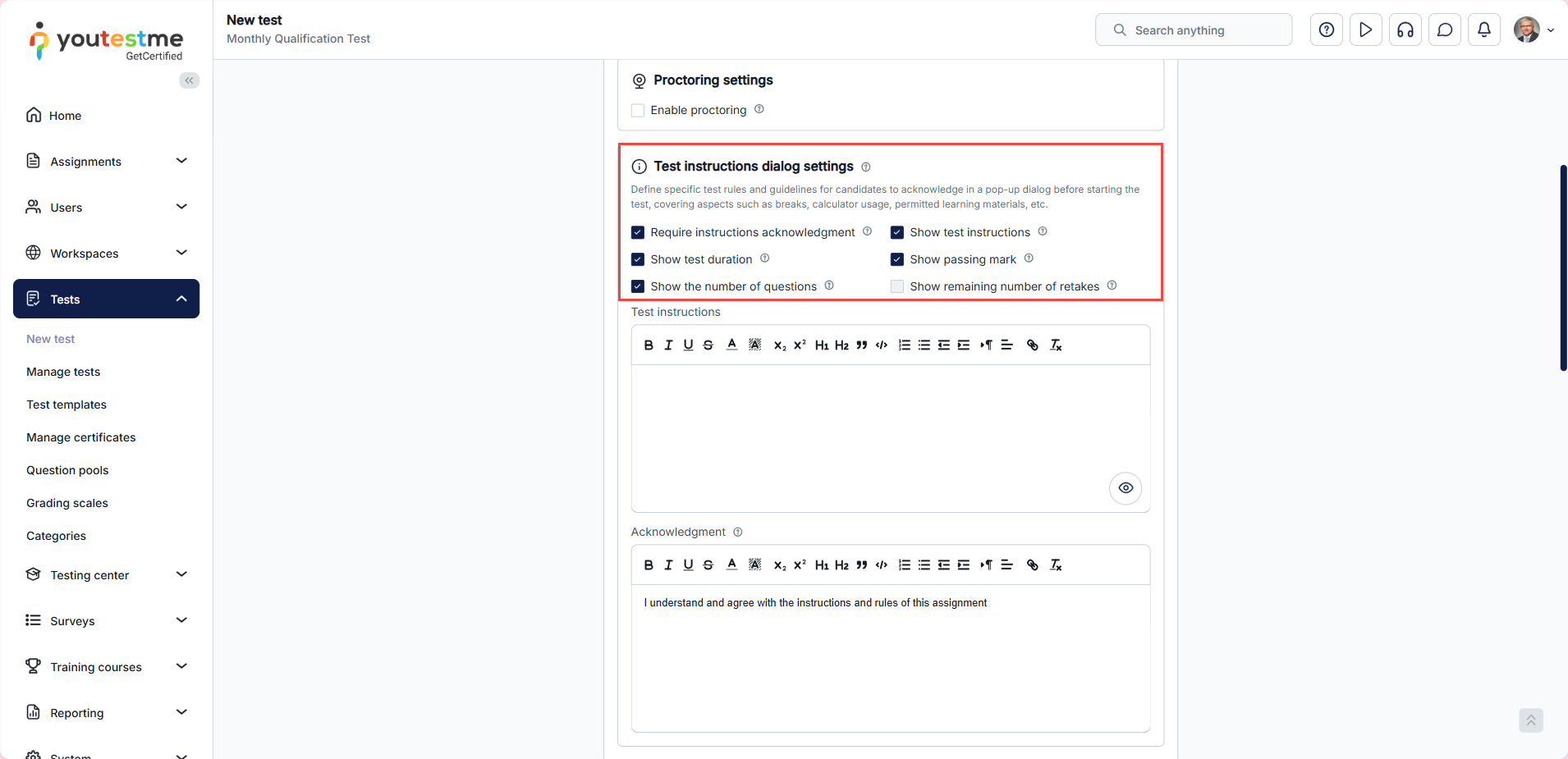
Task: Insert link in Test instructions editor
Action: (1032, 345)
